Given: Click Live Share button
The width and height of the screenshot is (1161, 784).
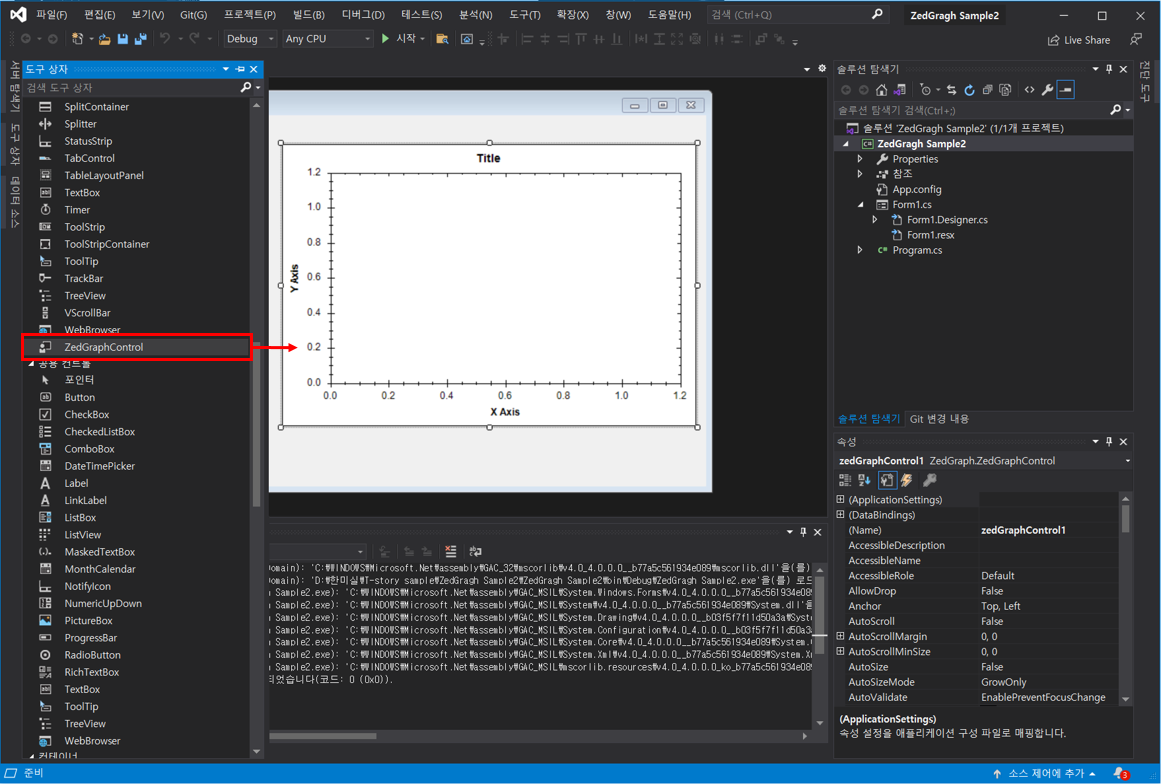Looking at the screenshot, I should [x=1079, y=40].
